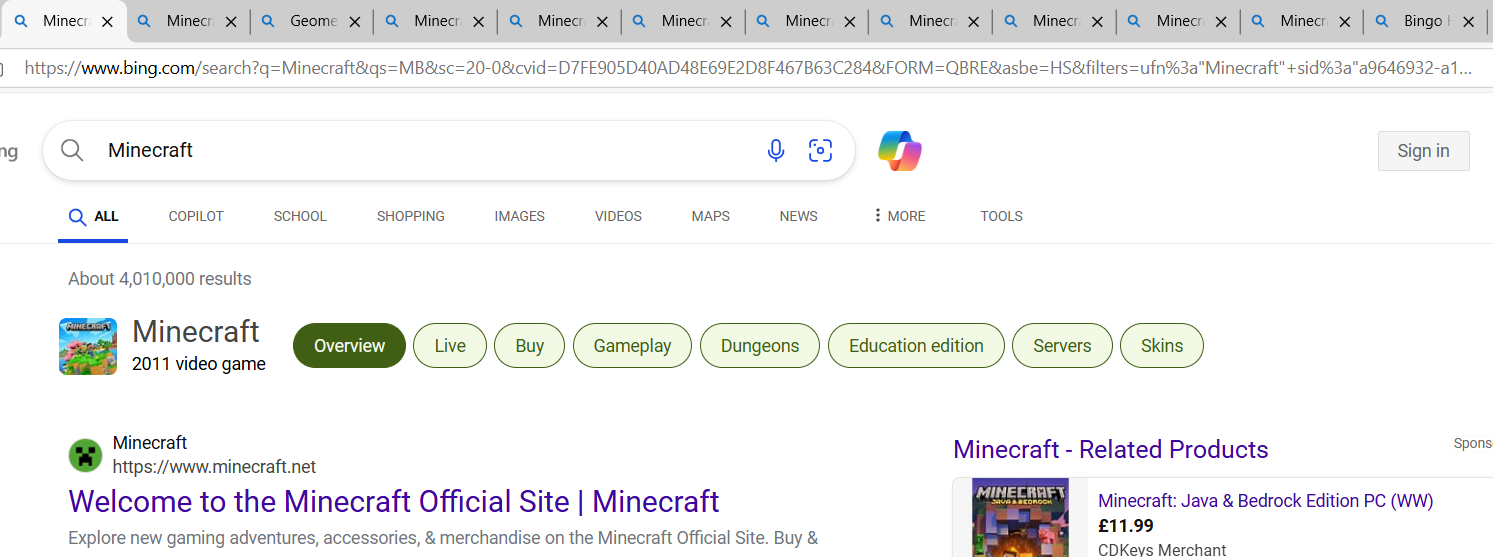Open the NEWS search tab
Image resolution: width=1493 pixels, height=557 pixels.
(x=799, y=216)
